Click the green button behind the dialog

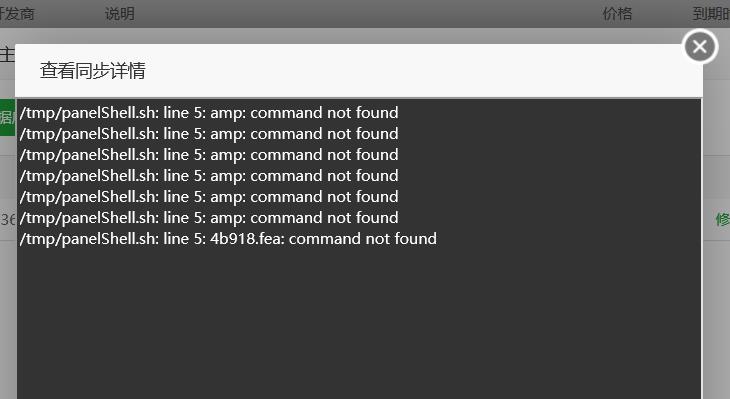[7, 117]
